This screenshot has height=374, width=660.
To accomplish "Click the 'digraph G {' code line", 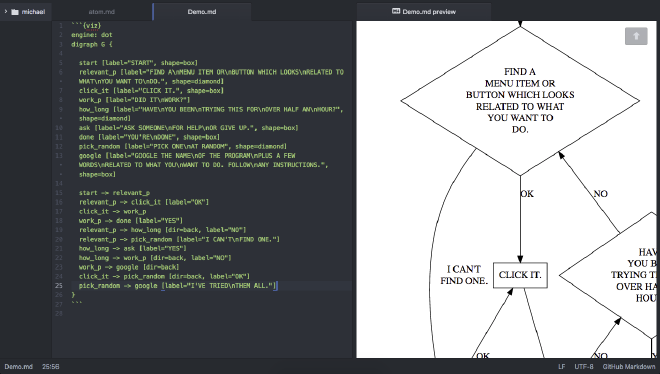I will tap(92, 44).
